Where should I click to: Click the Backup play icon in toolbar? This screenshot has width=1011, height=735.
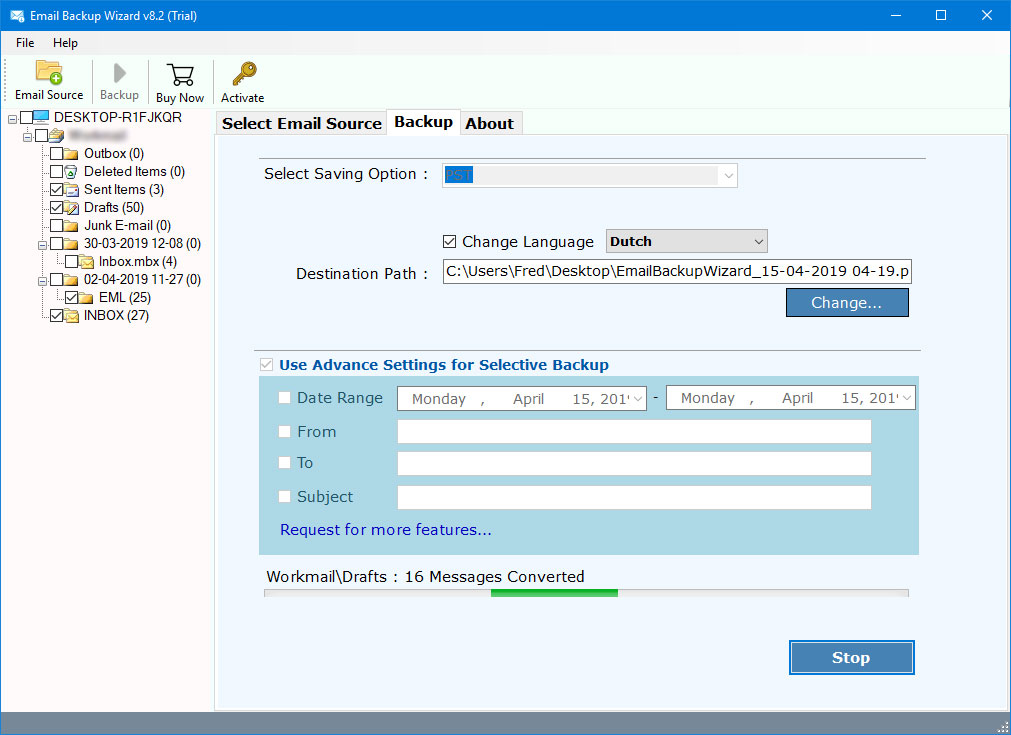[119, 73]
